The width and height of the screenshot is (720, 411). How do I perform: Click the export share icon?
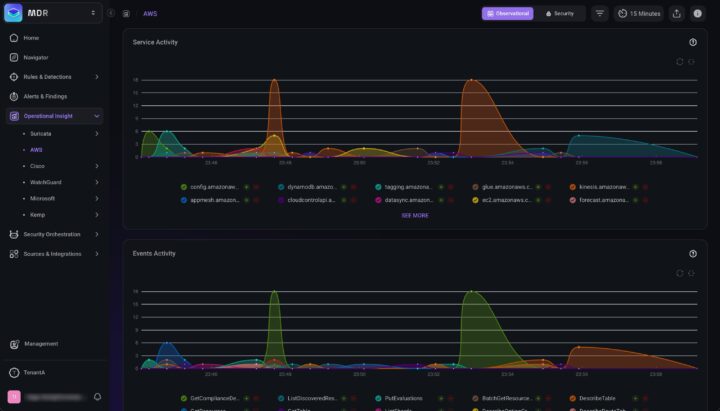677,14
